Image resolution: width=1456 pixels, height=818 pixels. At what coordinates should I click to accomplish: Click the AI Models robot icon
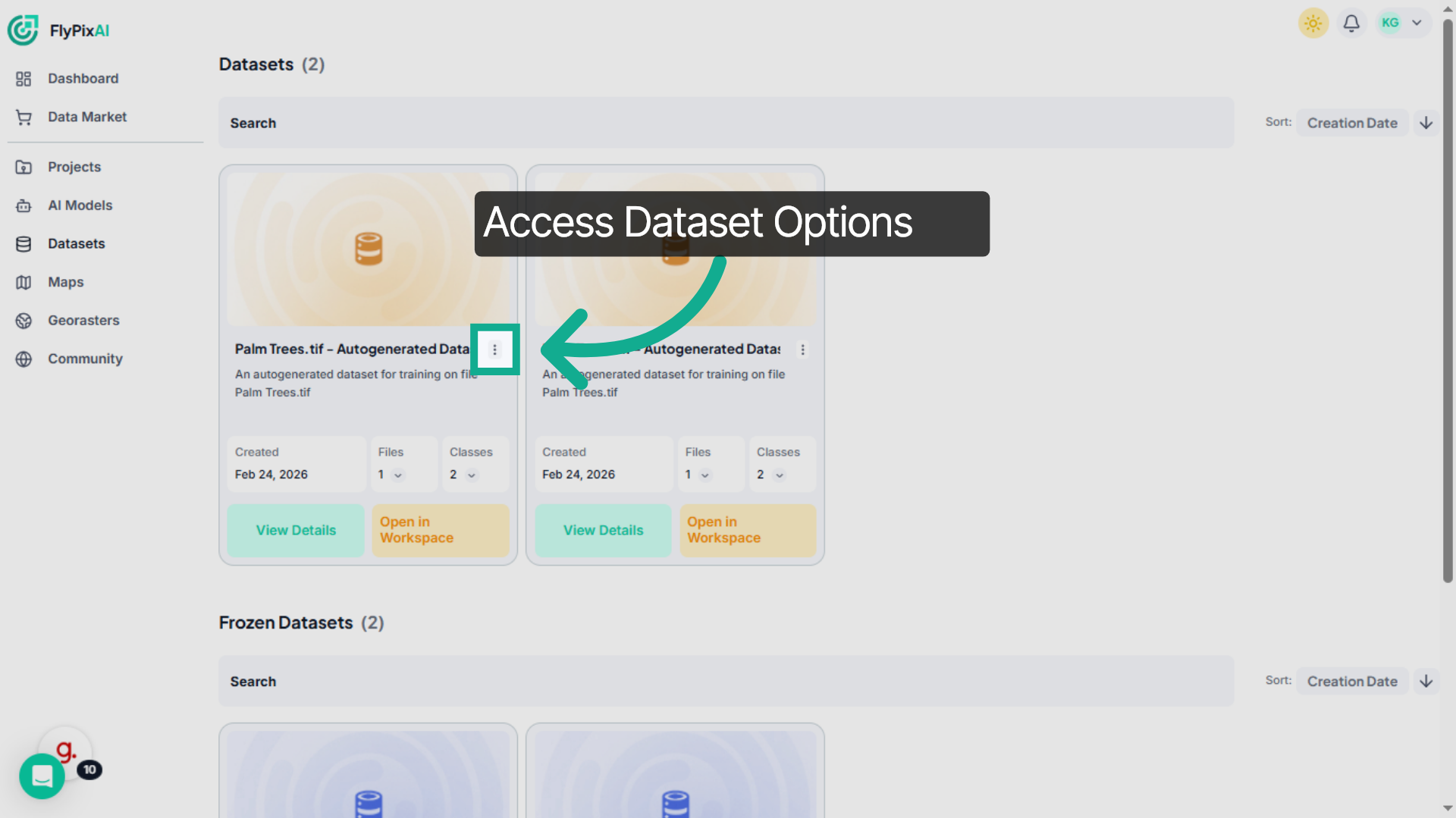24,205
